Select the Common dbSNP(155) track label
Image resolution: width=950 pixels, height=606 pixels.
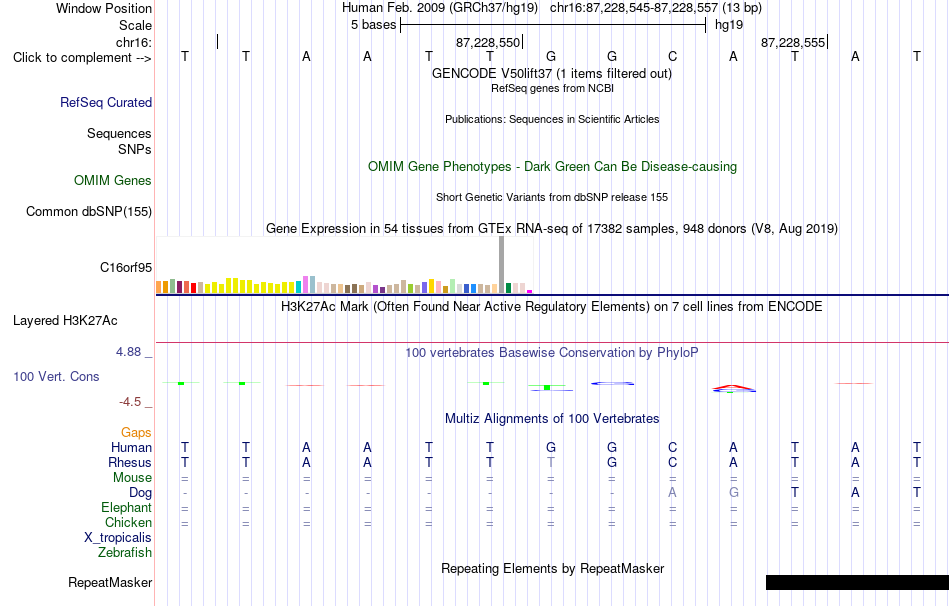pyautogui.click(x=89, y=211)
